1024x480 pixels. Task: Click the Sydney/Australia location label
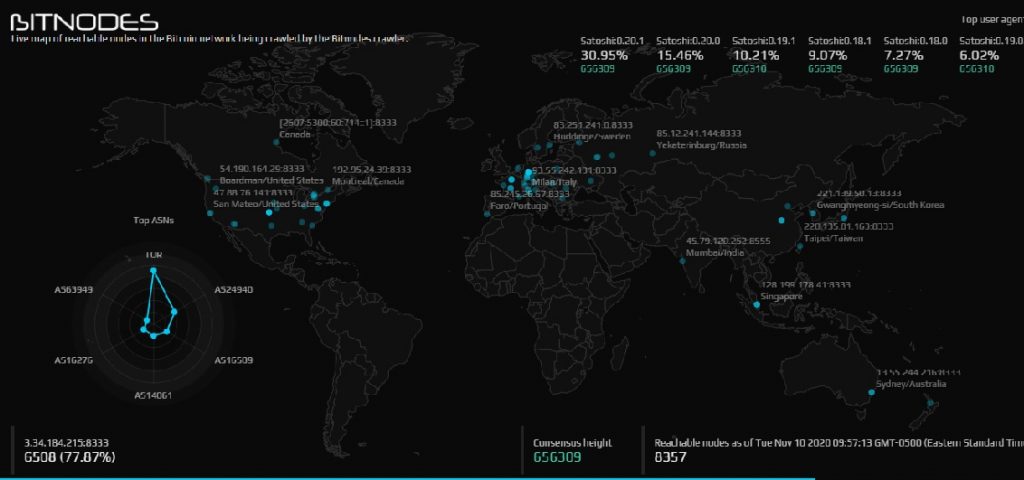click(910, 384)
